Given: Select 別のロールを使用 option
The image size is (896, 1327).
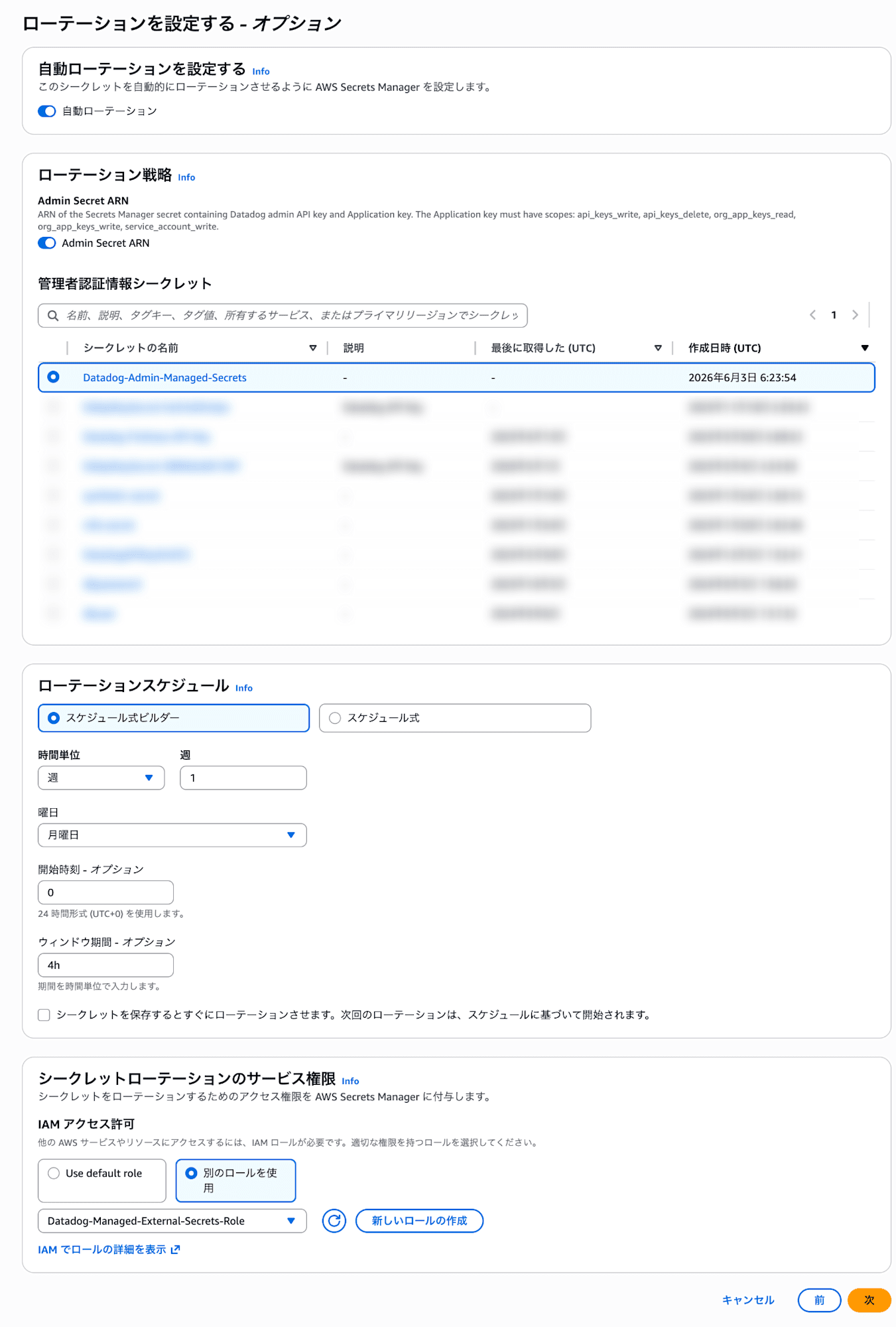Looking at the screenshot, I should pos(235,1180).
